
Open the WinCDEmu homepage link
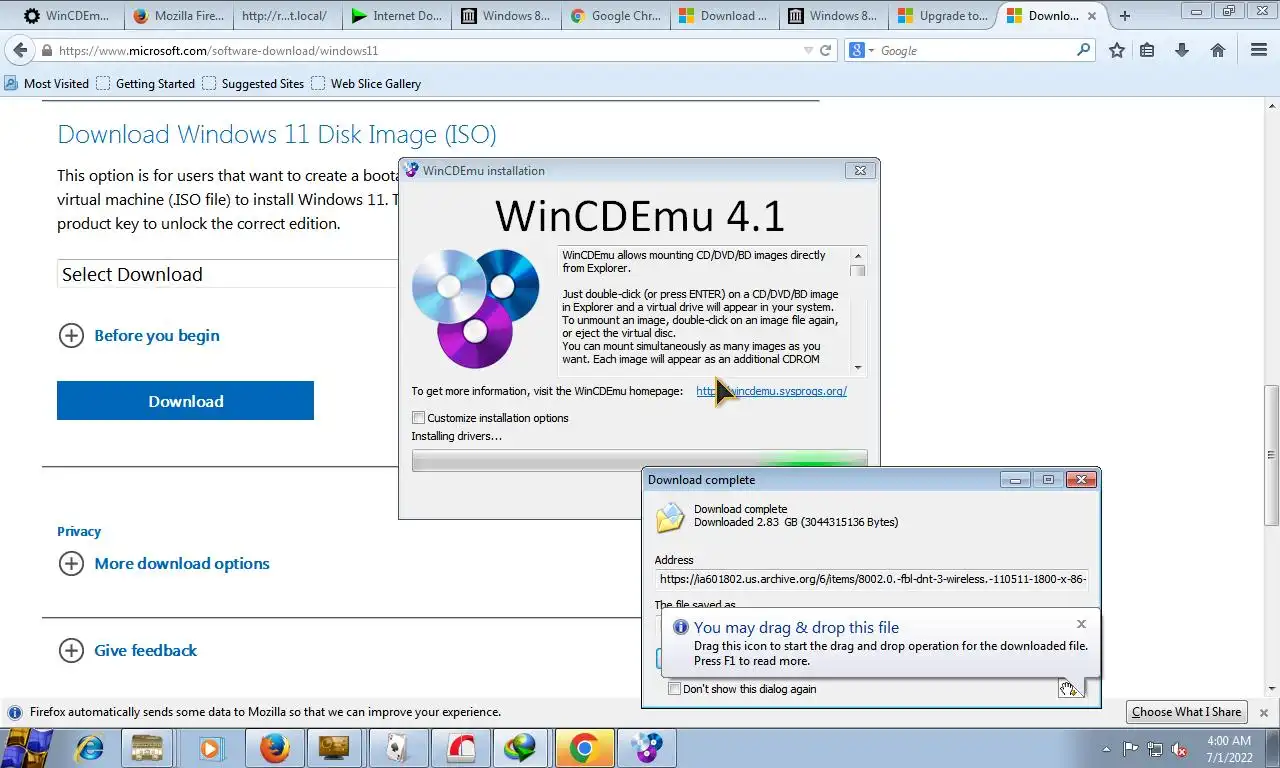771,391
